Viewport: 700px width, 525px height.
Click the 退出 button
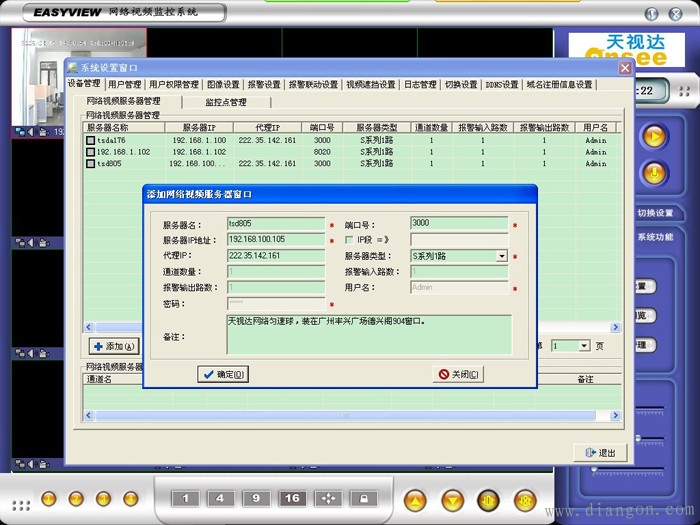tap(600, 453)
